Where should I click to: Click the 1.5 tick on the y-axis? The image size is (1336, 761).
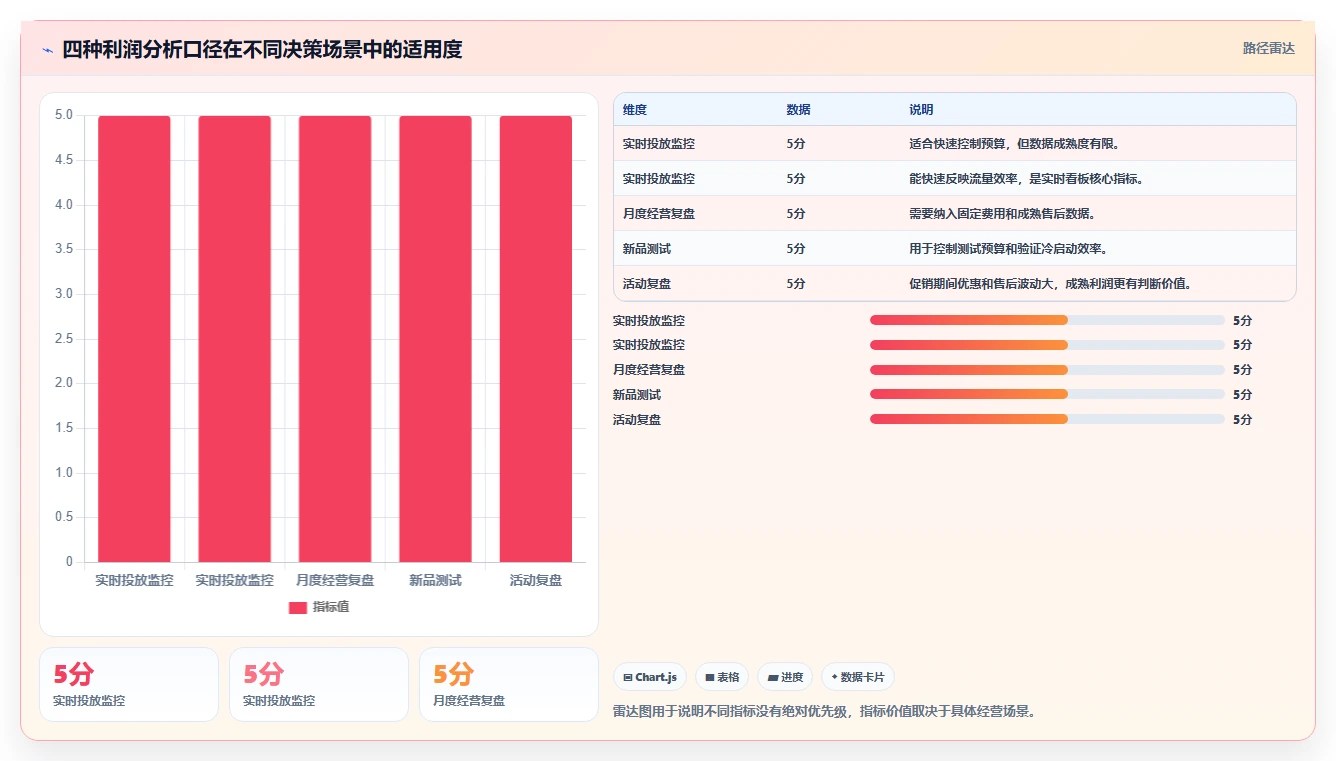point(64,428)
